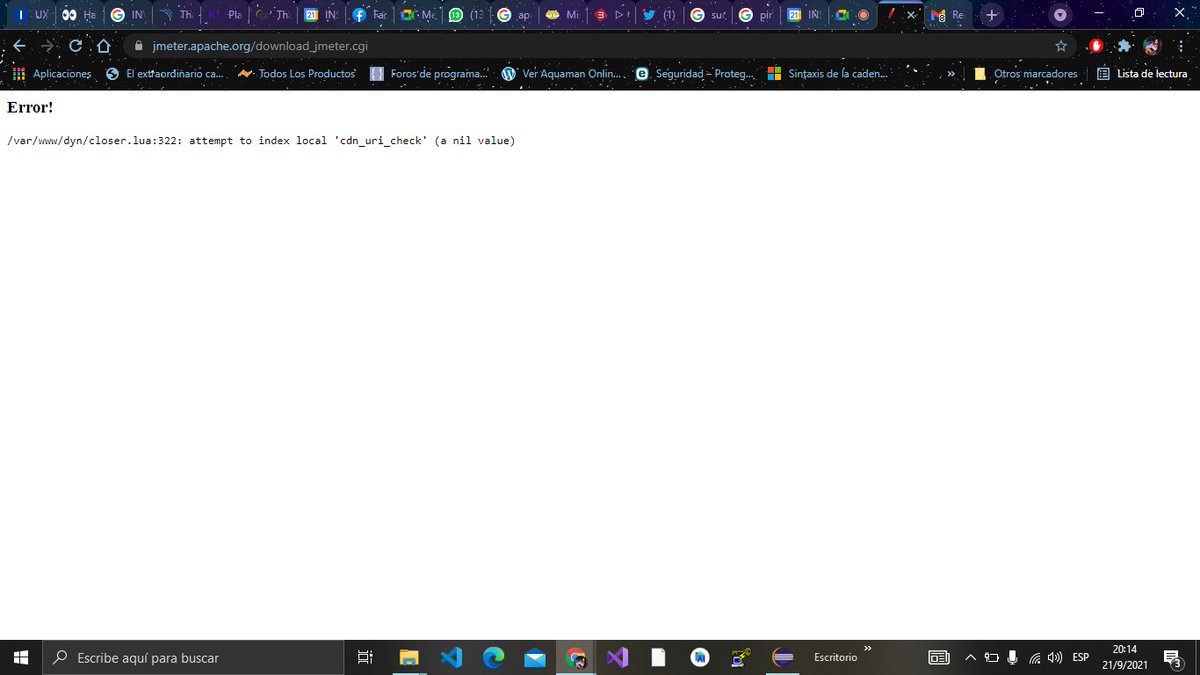Open Chrome from the taskbar
The width and height of the screenshot is (1200, 675).
click(x=576, y=657)
